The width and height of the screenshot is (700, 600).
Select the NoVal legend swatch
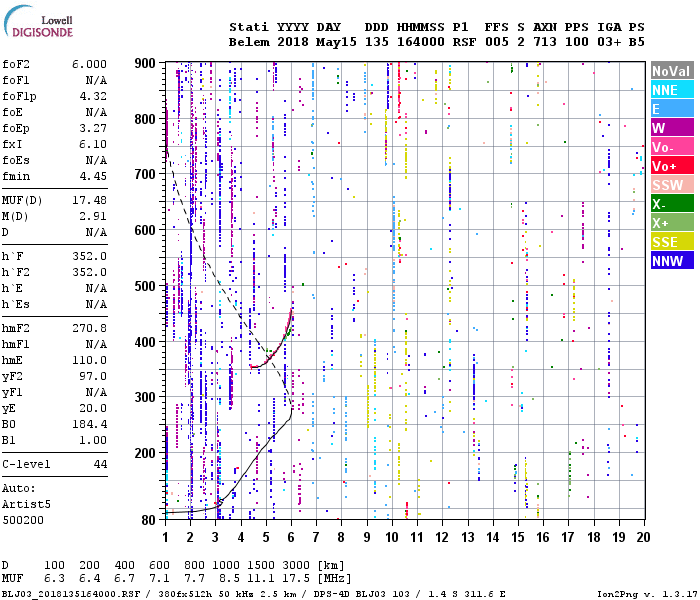(x=672, y=71)
